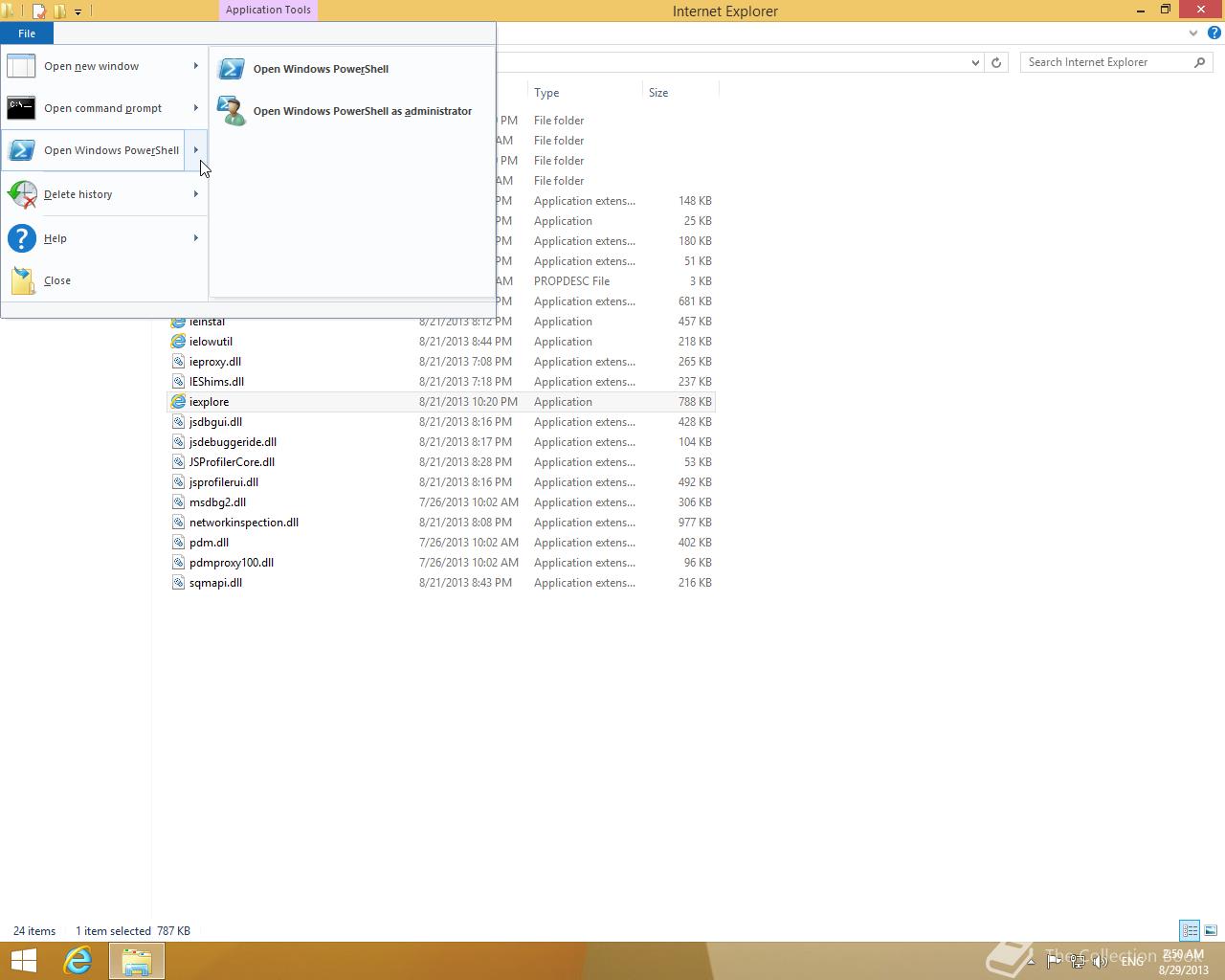
Task: Choose Close in the File menu
Action: click(x=103, y=280)
